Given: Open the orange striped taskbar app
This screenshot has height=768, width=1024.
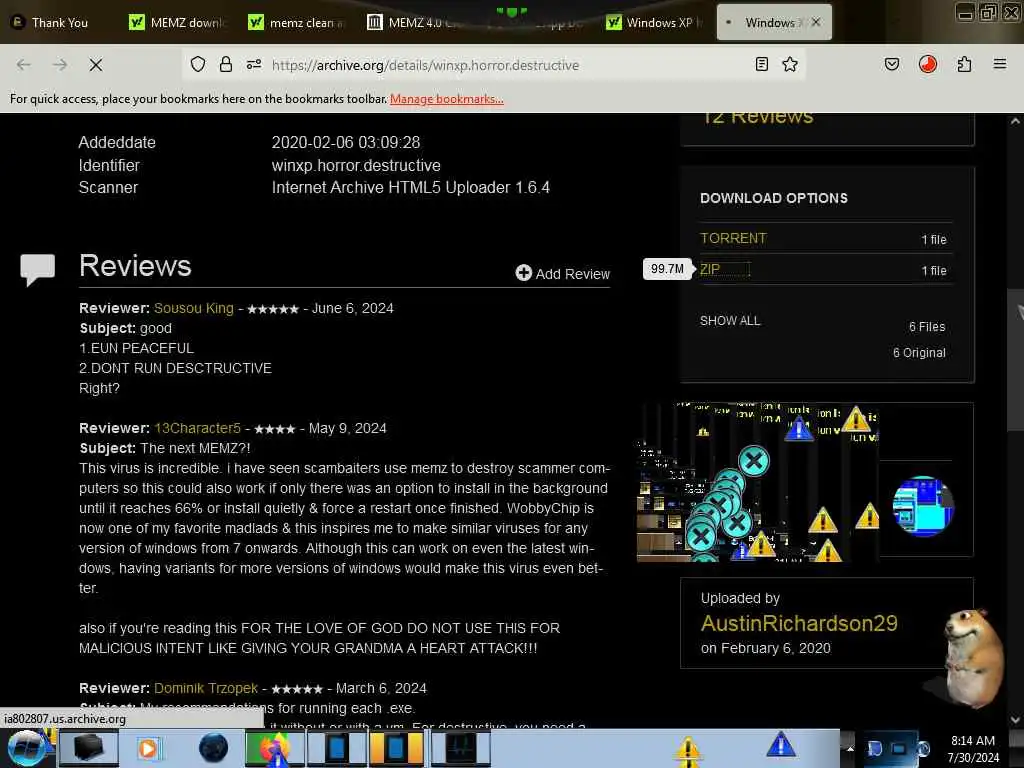Looking at the screenshot, I should (x=396, y=748).
